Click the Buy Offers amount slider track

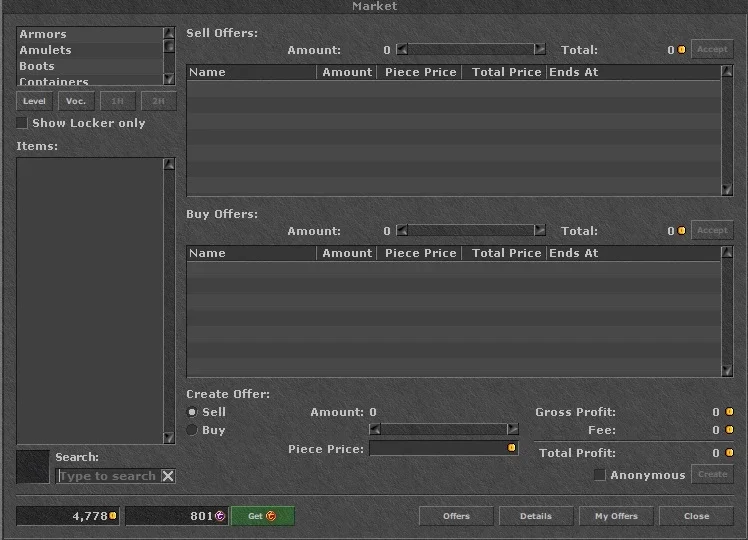(x=471, y=231)
